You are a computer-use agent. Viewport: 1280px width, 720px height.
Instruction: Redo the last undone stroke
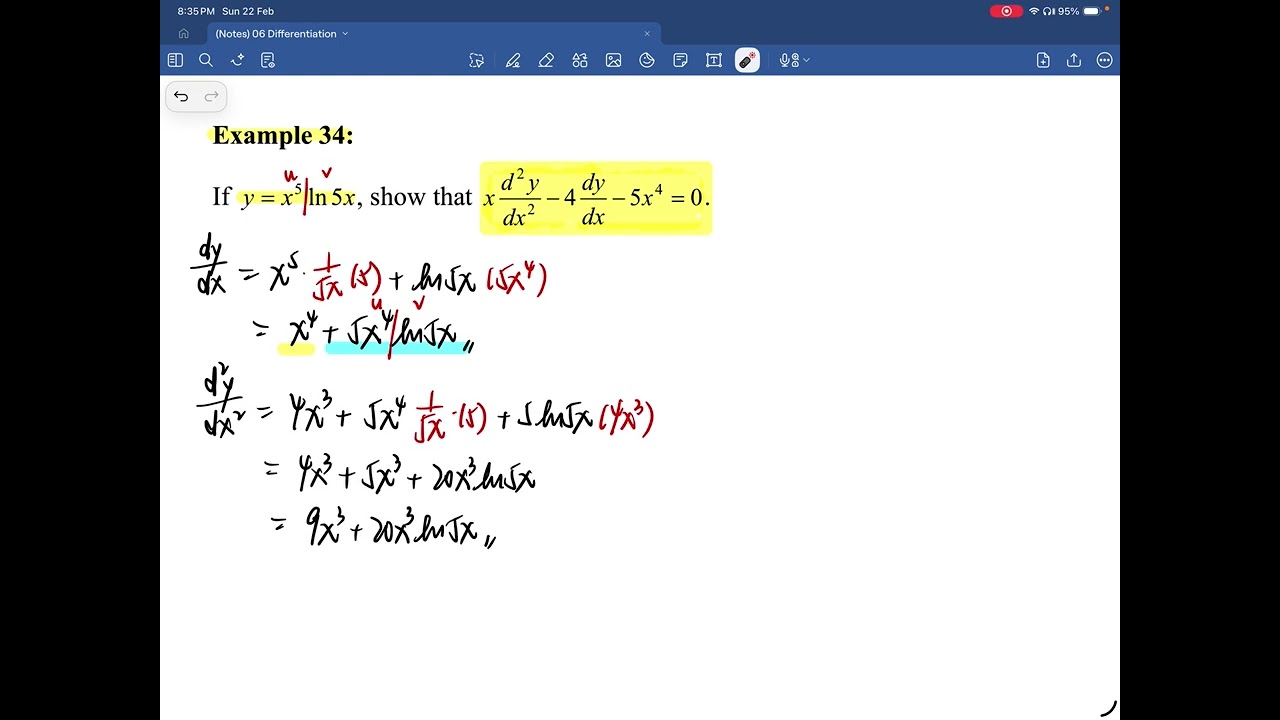pyautogui.click(x=211, y=97)
